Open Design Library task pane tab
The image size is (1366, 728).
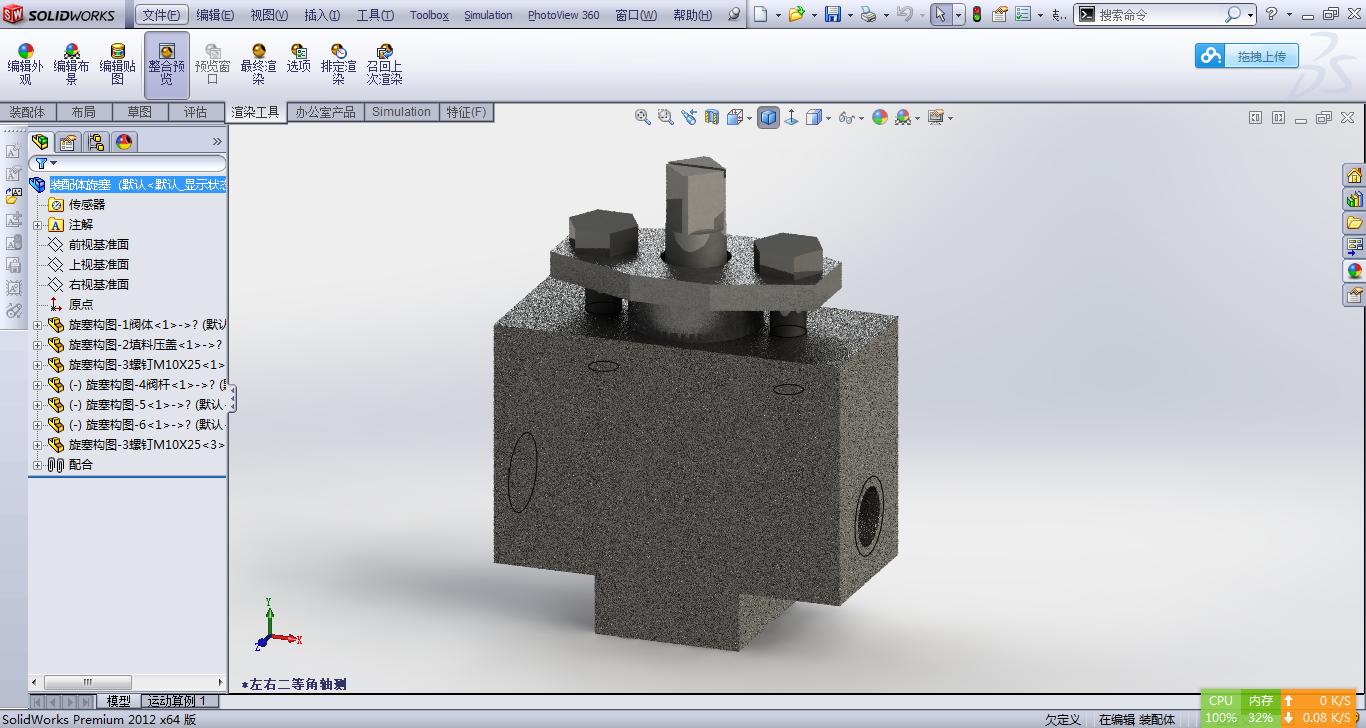point(1355,199)
